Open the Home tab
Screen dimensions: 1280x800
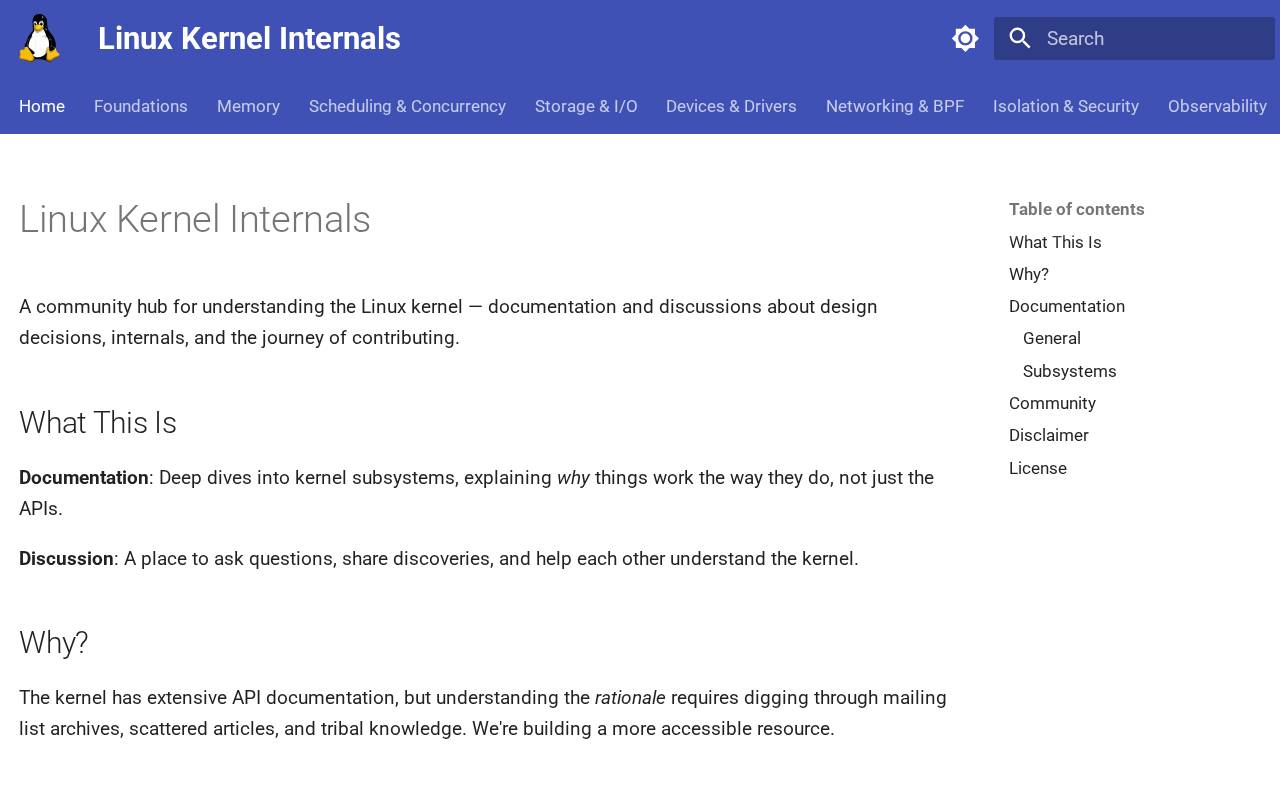pyautogui.click(x=42, y=106)
